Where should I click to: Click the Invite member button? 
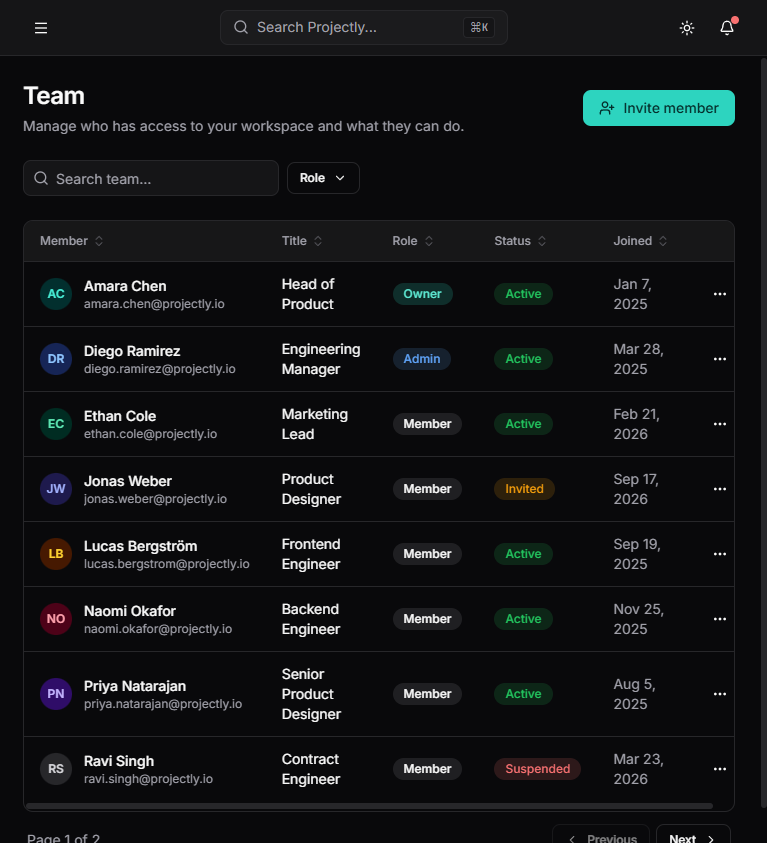tap(658, 108)
